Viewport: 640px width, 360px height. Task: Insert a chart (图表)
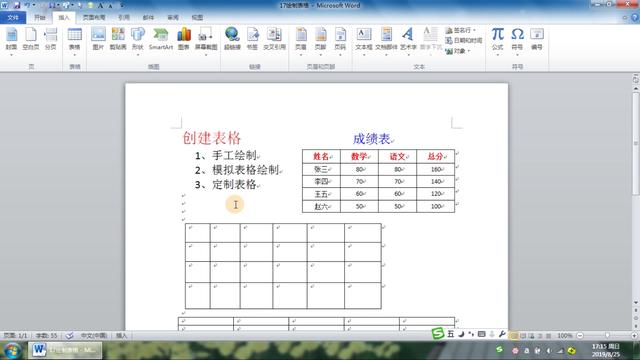pyautogui.click(x=184, y=40)
